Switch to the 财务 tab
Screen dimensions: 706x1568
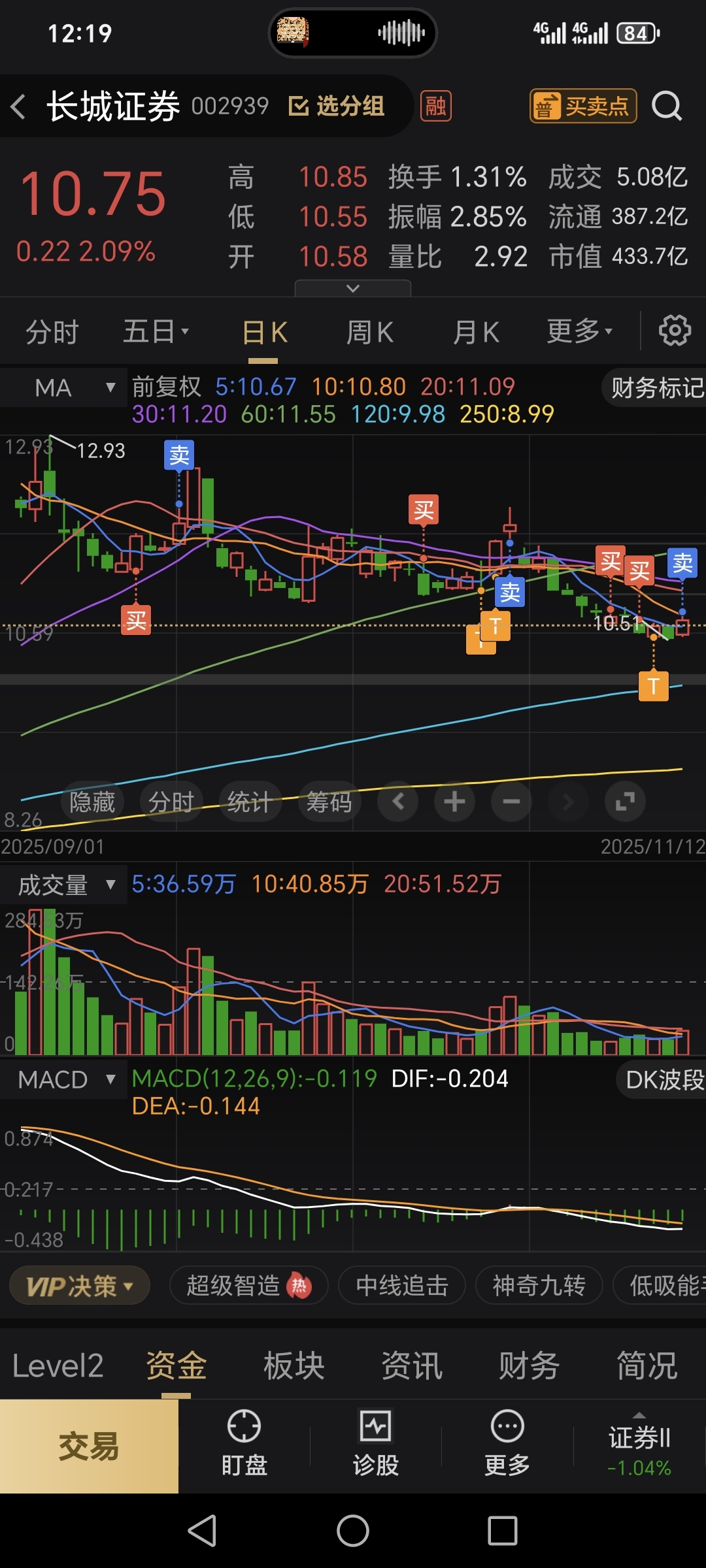click(x=529, y=1366)
